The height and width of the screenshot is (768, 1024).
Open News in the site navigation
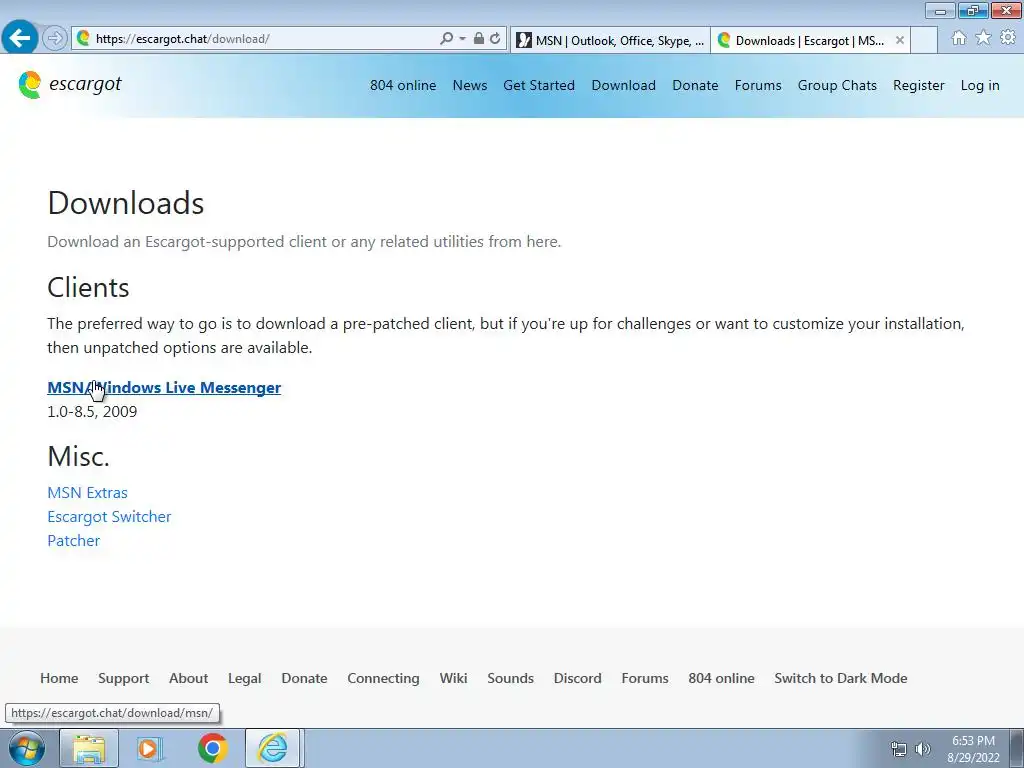(470, 86)
